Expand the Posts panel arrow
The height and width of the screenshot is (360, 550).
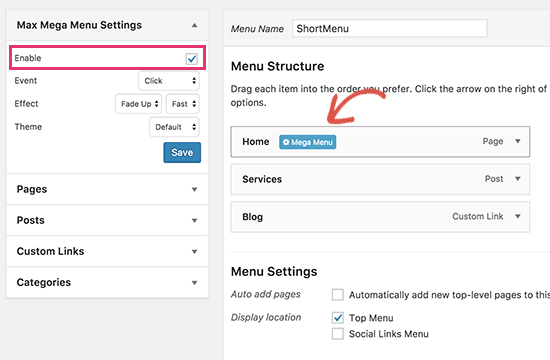(x=194, y=220)
